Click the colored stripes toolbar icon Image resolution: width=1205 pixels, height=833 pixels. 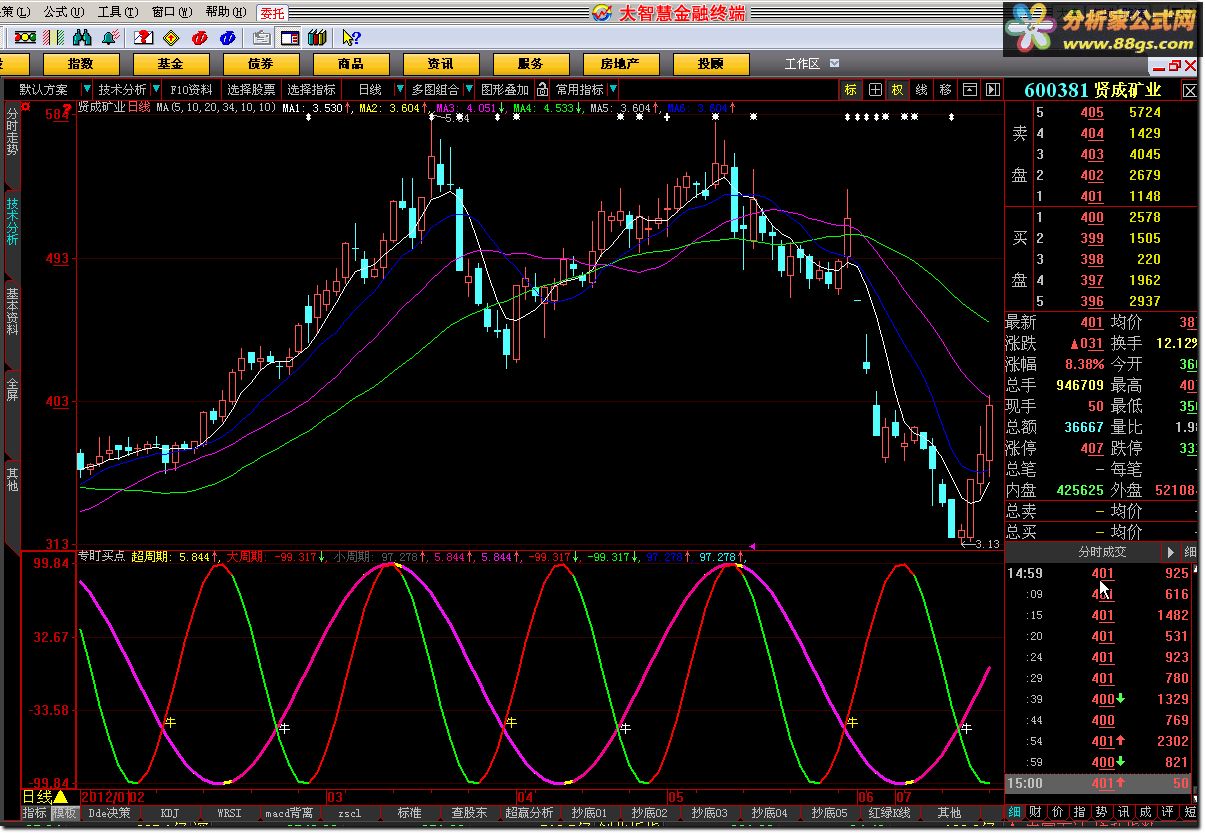(x=53, y=38)
